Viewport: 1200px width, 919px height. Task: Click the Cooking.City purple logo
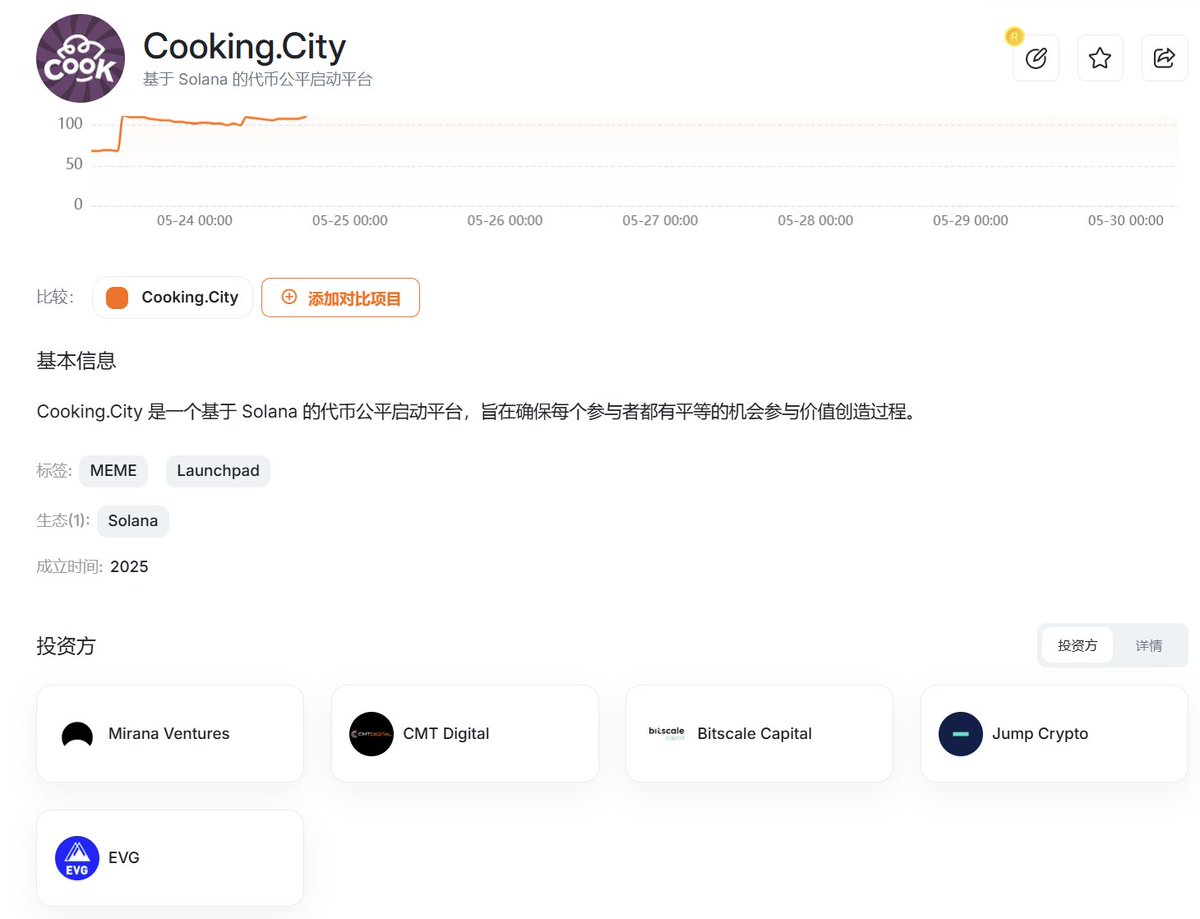point(81,59)
